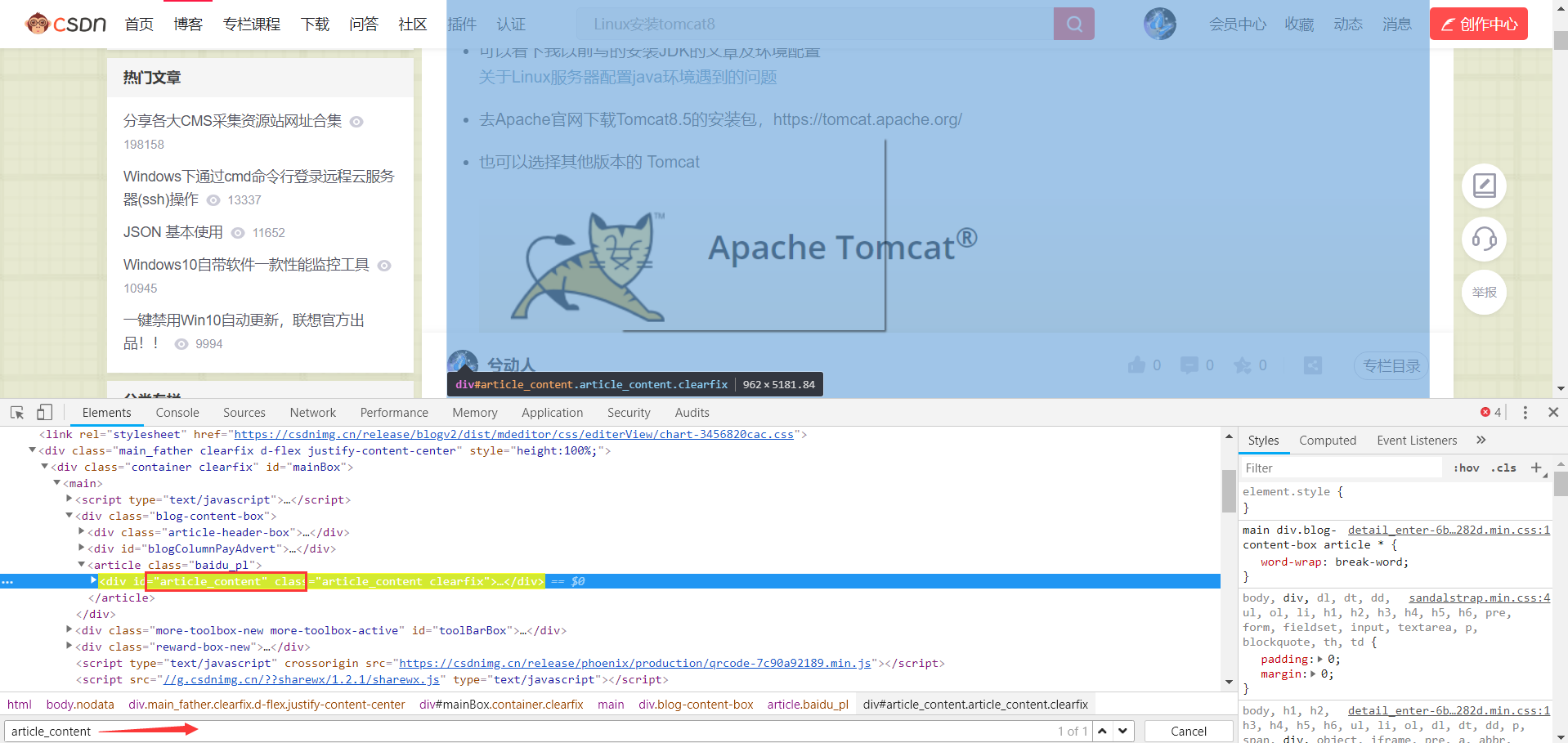Viewport: 1568px width, 743px height.
Task: Click the search next result arrow
Action: point(1123,731)
